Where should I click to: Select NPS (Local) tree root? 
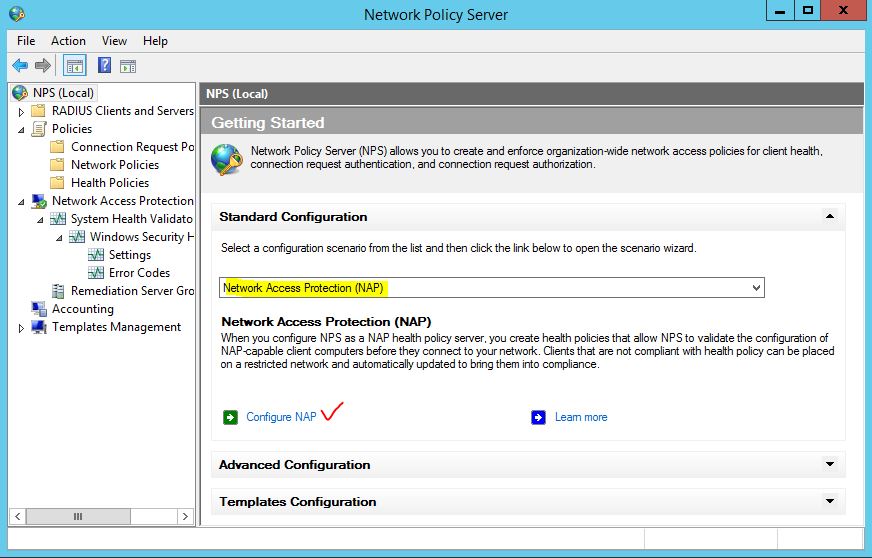pyautogui.click(x=63, y=92)
